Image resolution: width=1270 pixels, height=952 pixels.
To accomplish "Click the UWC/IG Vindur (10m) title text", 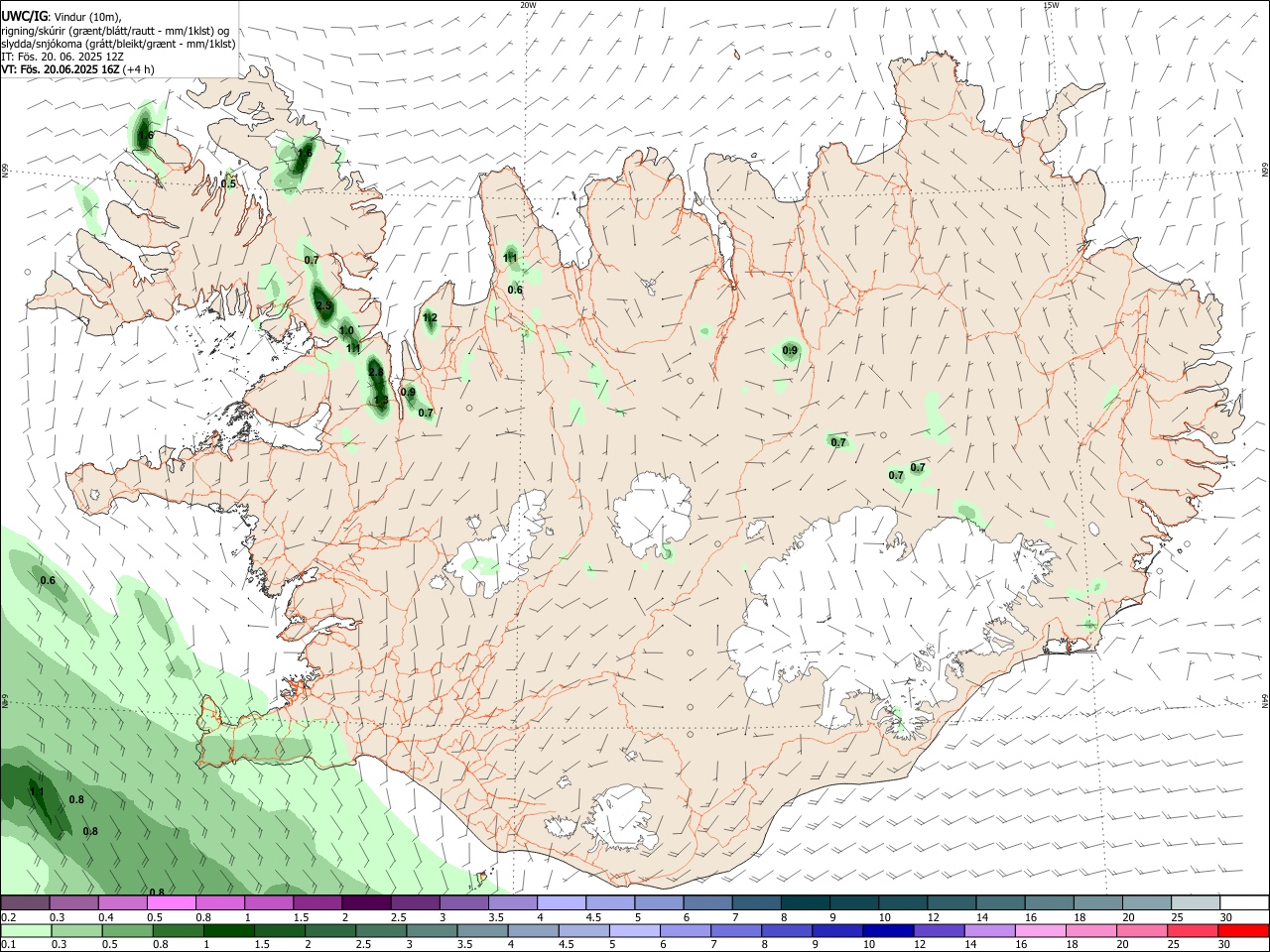I will point(62,17).
